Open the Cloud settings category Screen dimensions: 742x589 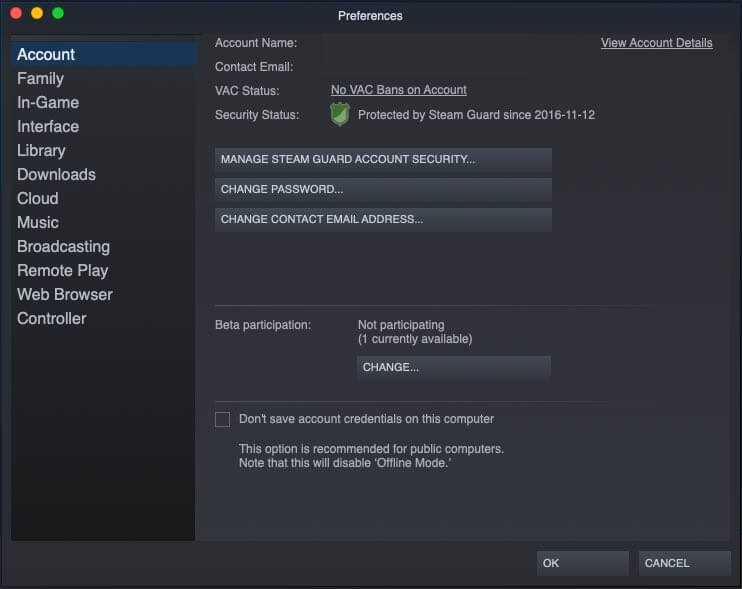[x=103, y=199]
